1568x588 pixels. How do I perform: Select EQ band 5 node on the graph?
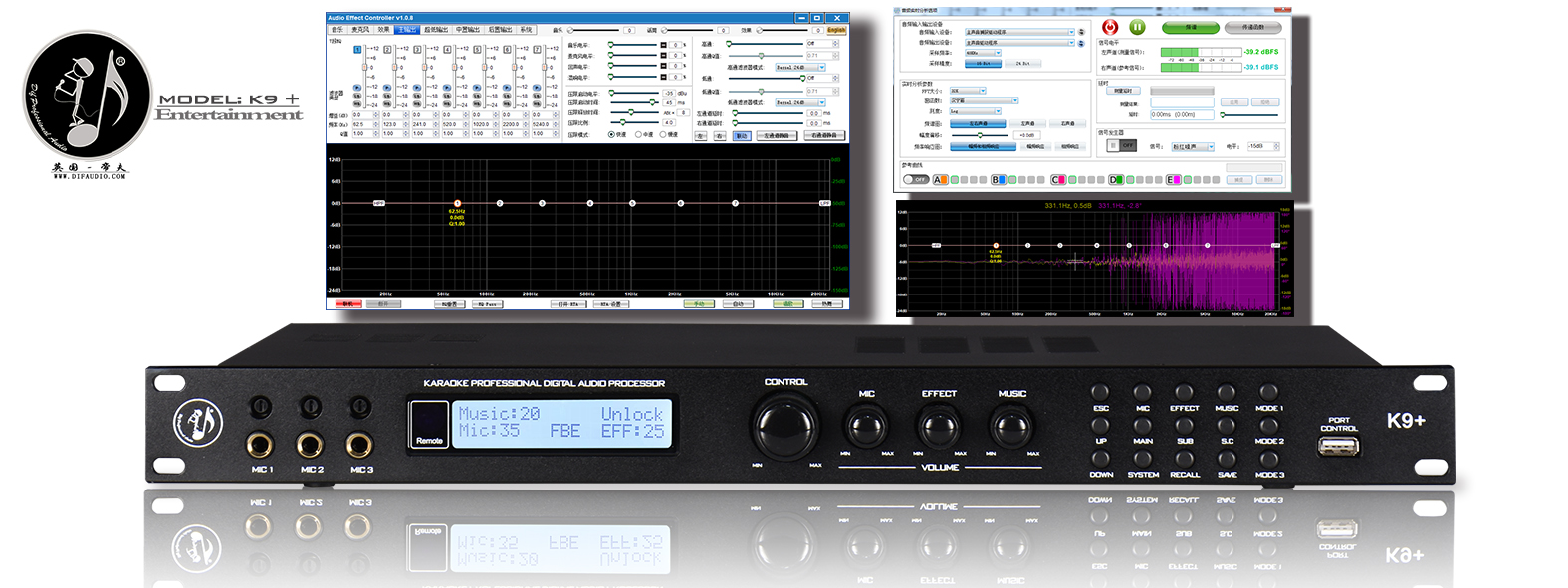point(632,203)
